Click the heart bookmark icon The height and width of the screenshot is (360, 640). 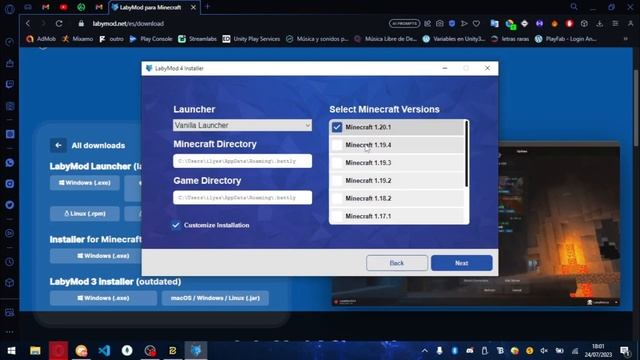[x=476, y=24]
